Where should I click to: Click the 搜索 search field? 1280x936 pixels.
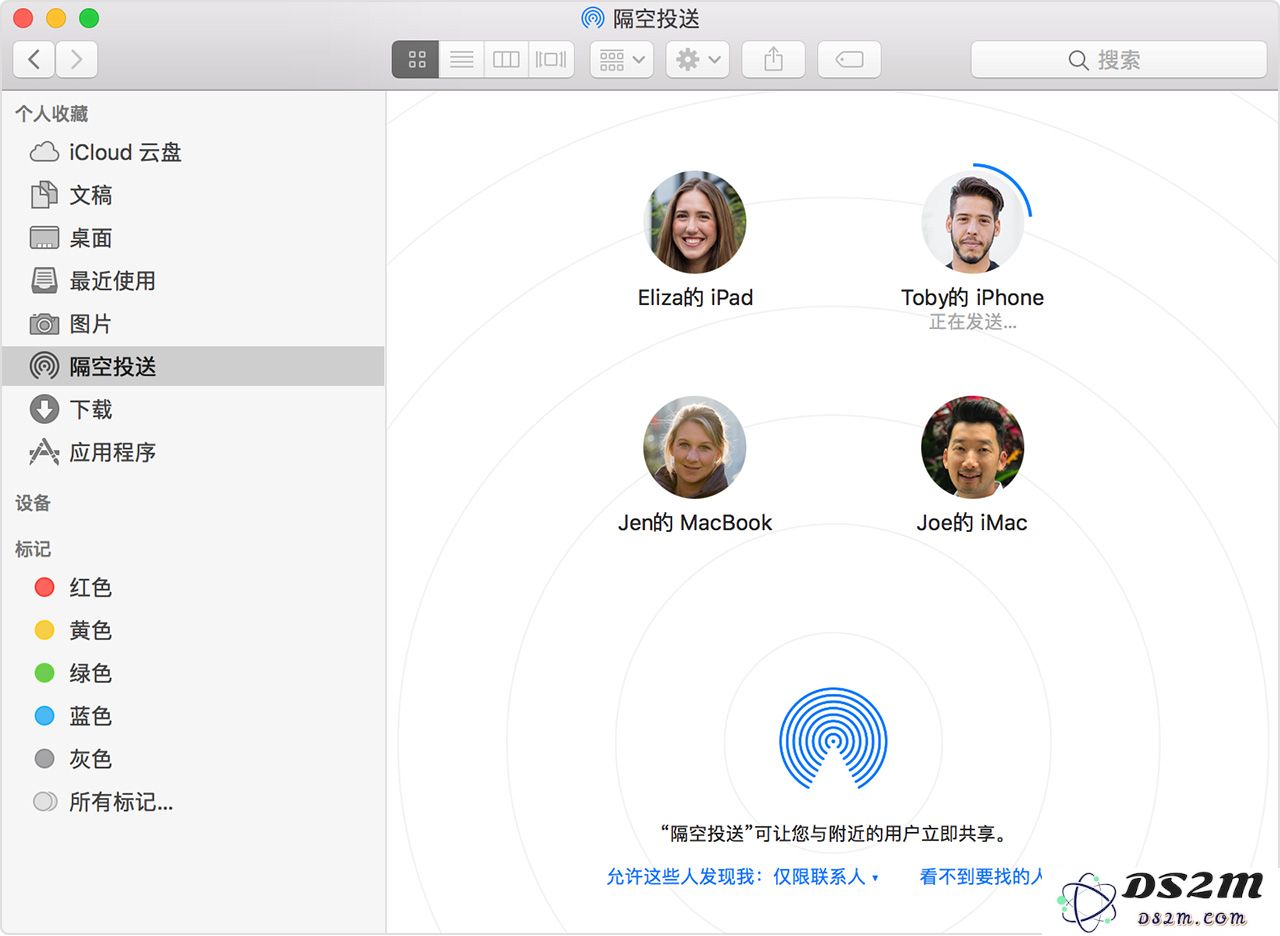click(1119, 60)
